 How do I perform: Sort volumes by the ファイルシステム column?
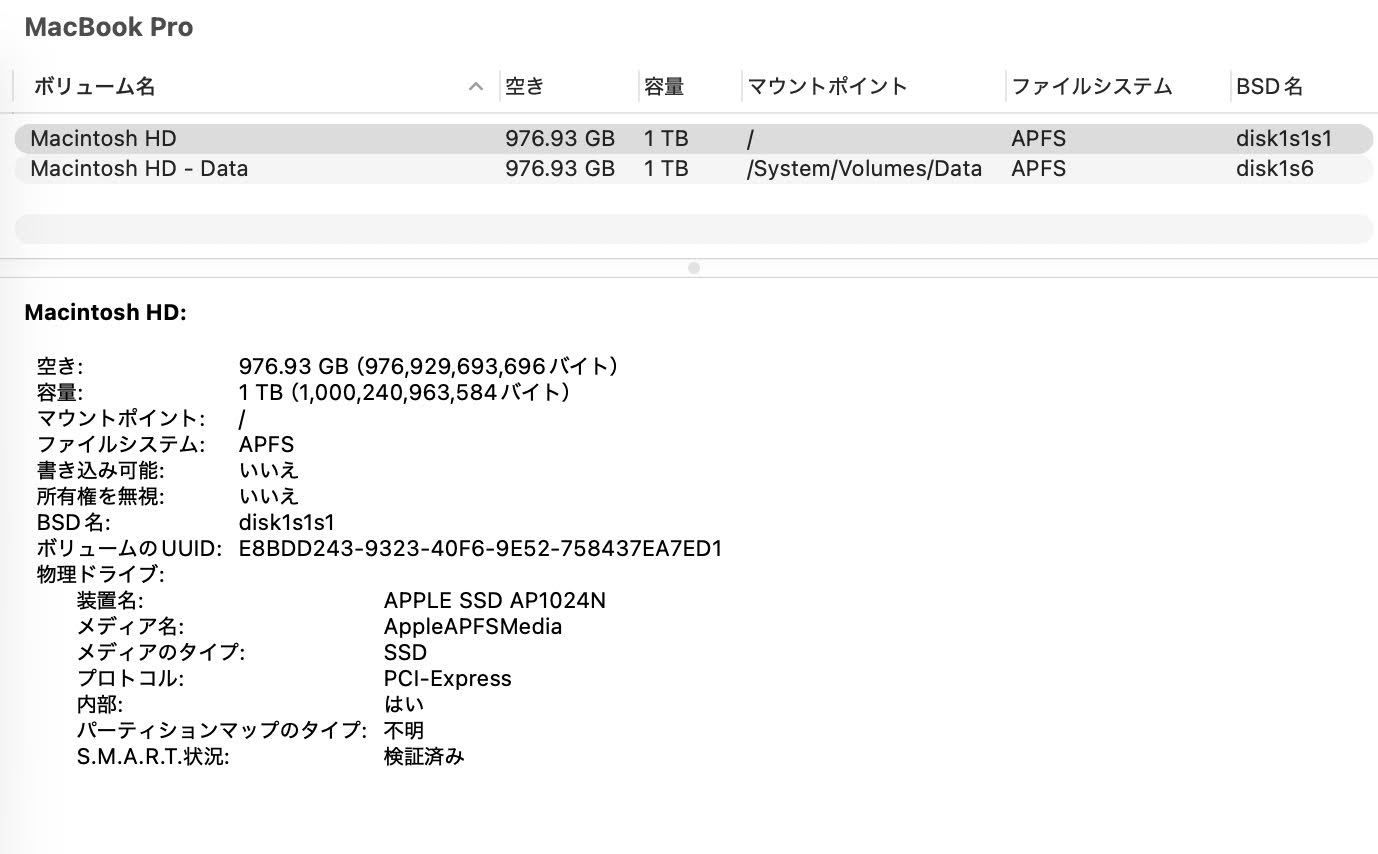pyautogui.click(x=1093, y=87)
